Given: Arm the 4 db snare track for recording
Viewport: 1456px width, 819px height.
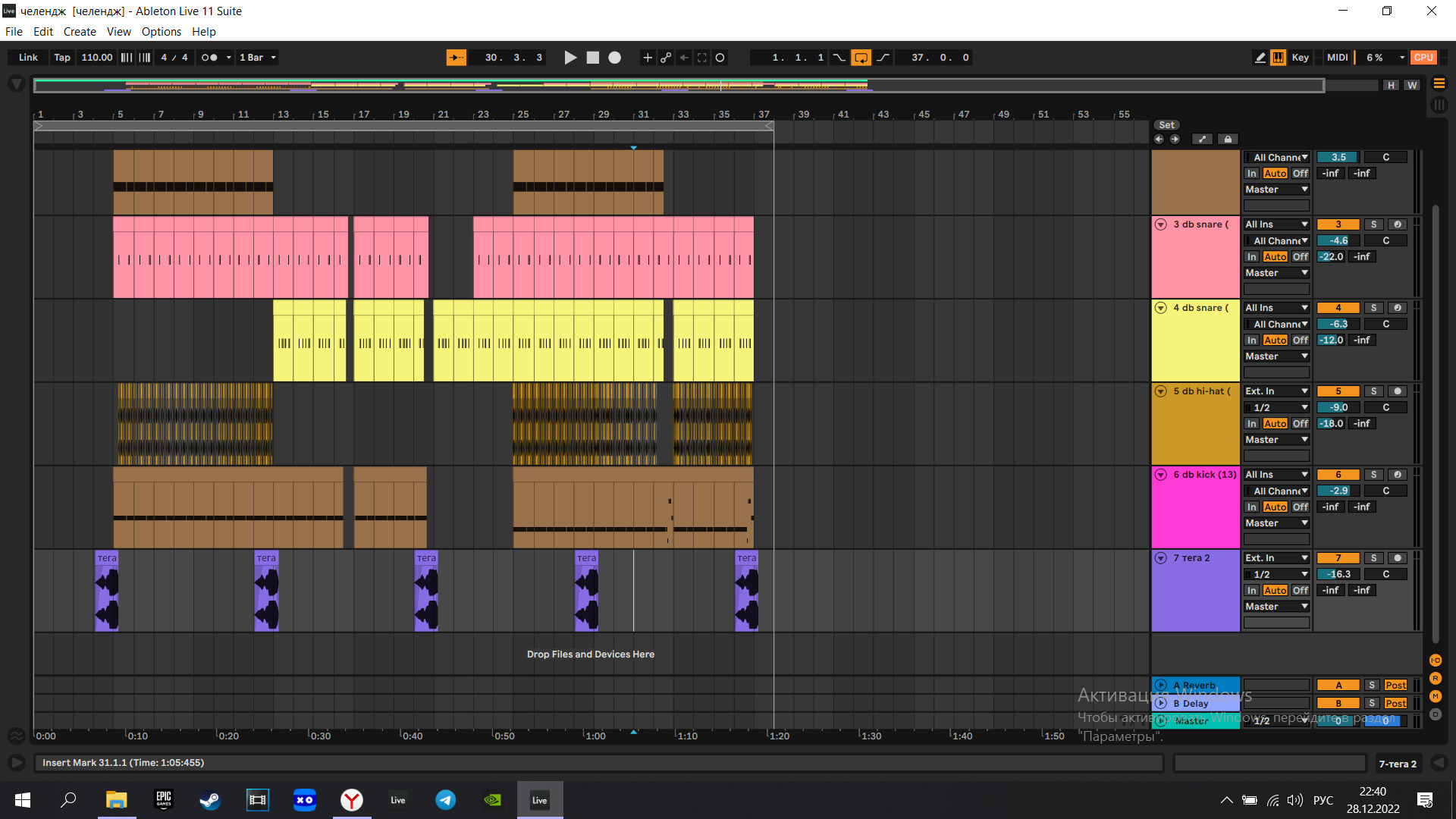Looking at the screenshot, I should point(1398,308).
